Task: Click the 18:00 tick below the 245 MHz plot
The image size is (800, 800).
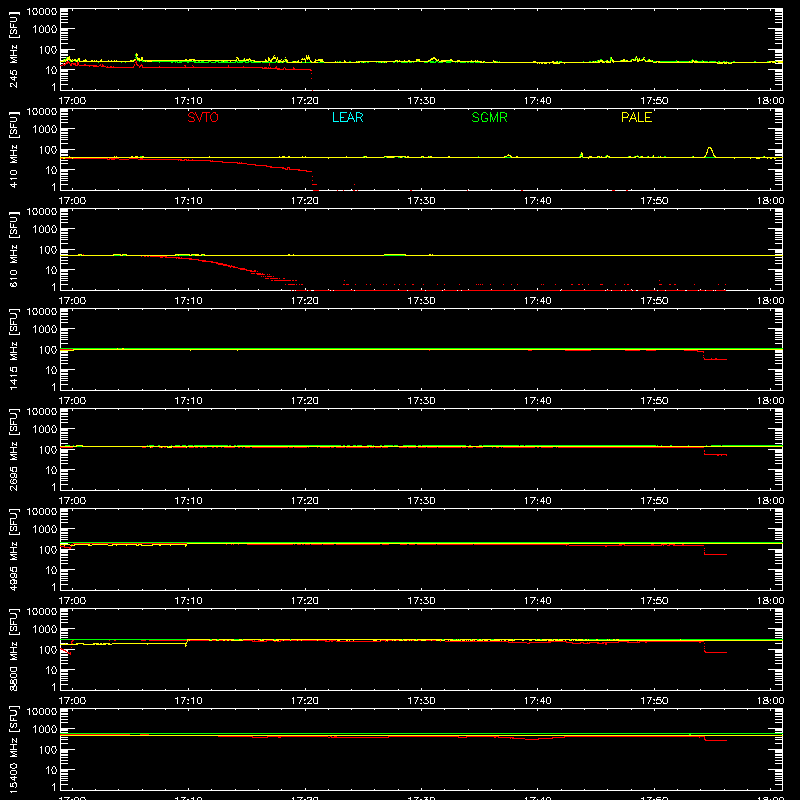Action: click(770, 101)
